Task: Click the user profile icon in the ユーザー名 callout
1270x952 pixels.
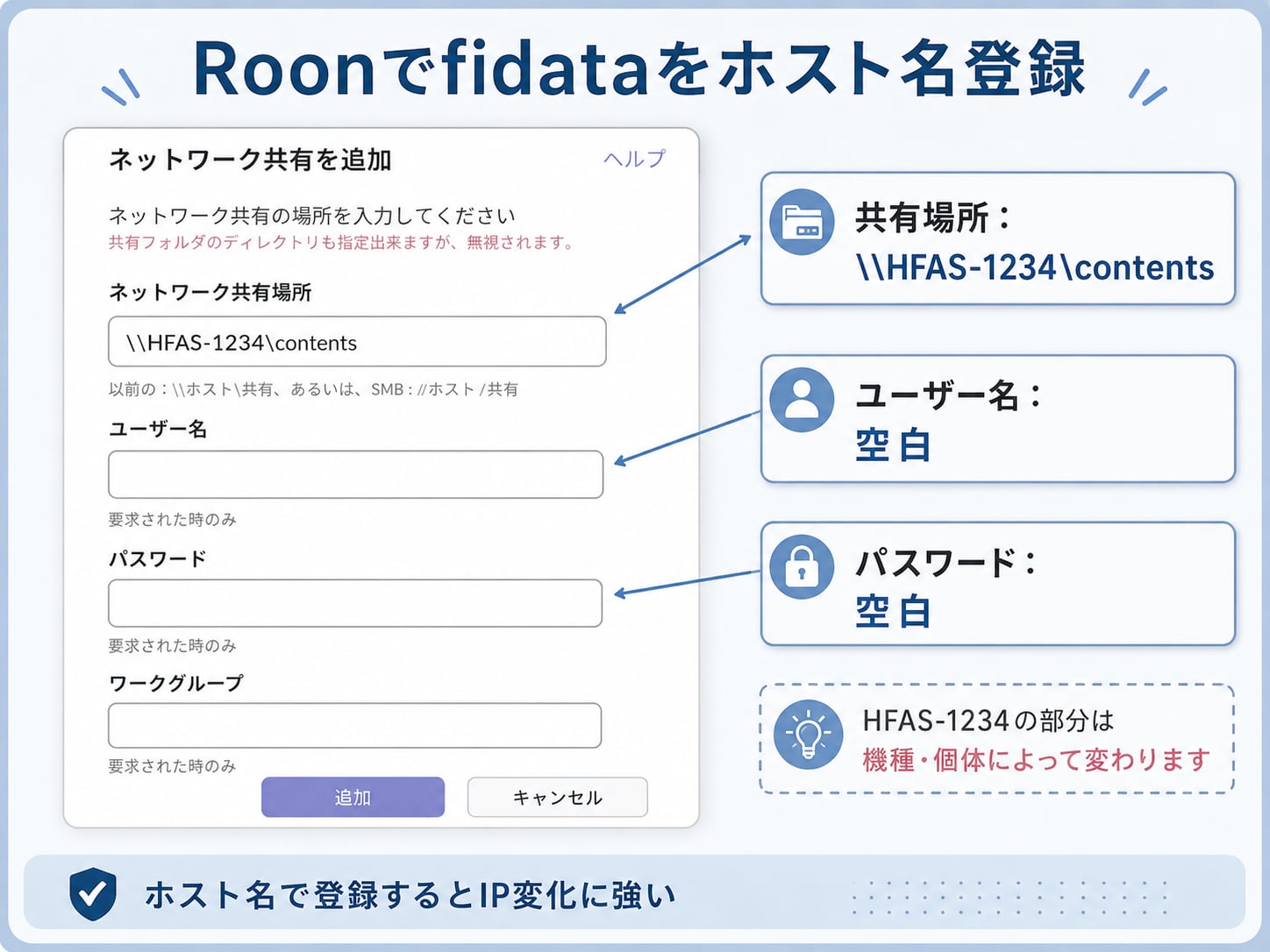Action: (x=802, y=400)
